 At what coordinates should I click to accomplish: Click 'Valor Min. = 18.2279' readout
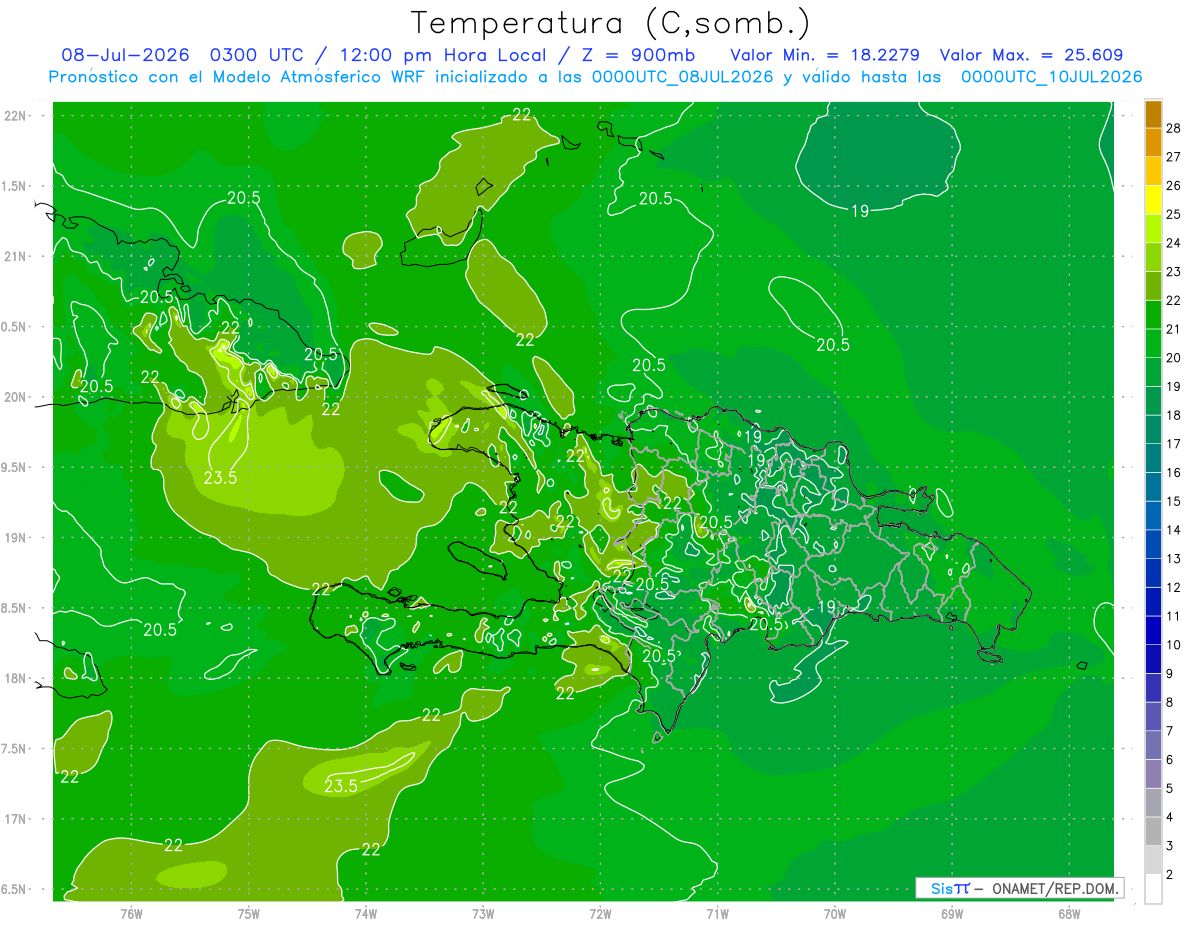[x=825, y=55]
